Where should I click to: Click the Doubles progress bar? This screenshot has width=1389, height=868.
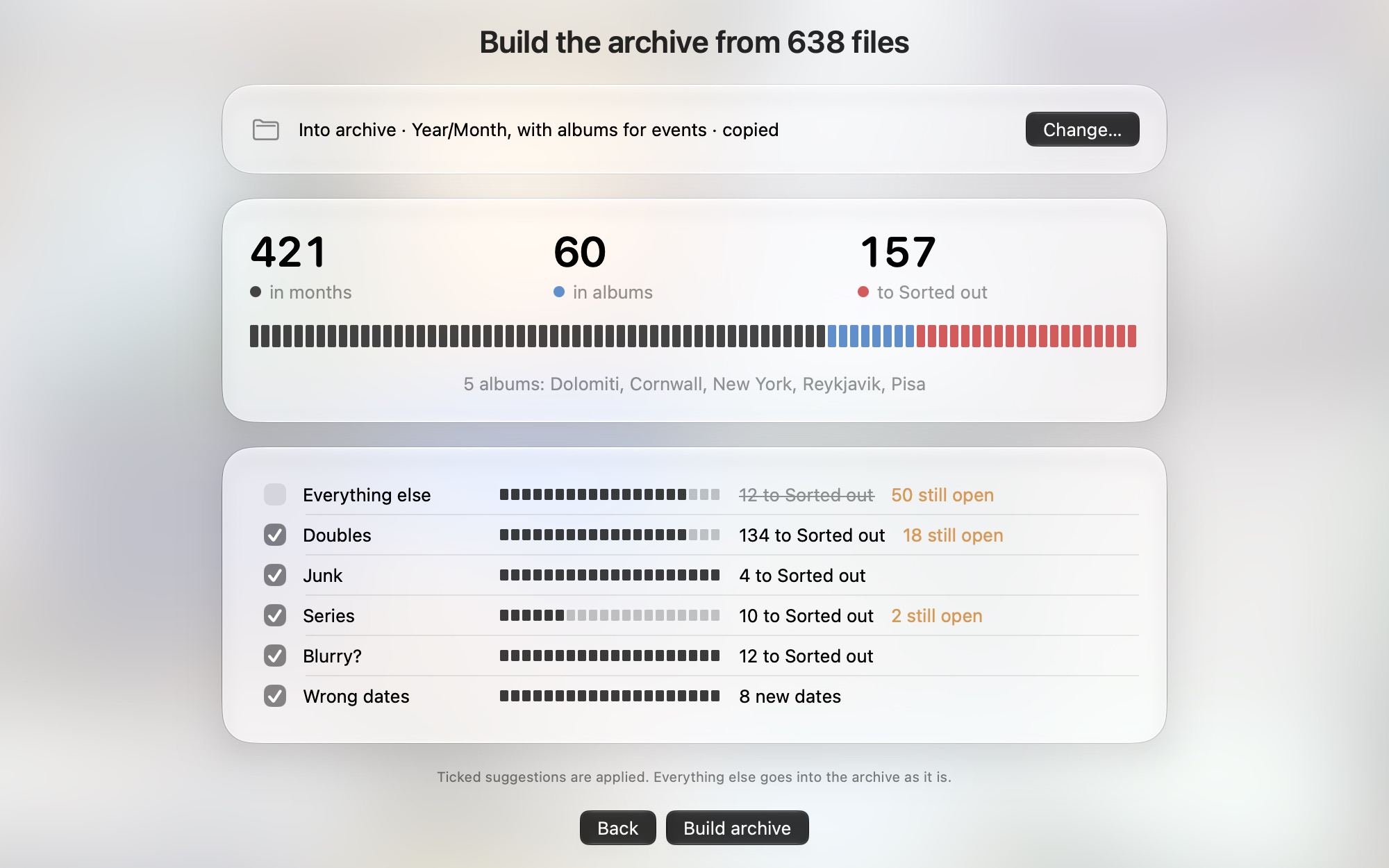(x=610, y=535)
